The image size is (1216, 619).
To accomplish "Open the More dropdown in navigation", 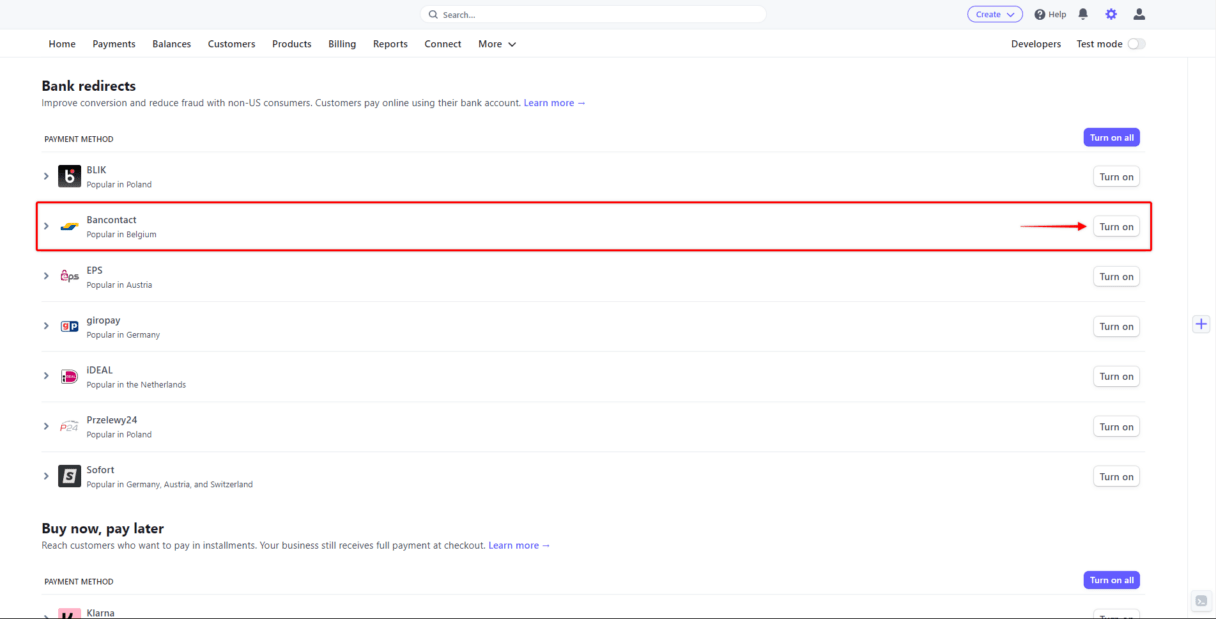I will pyautogui.click(x=497, y=44).
